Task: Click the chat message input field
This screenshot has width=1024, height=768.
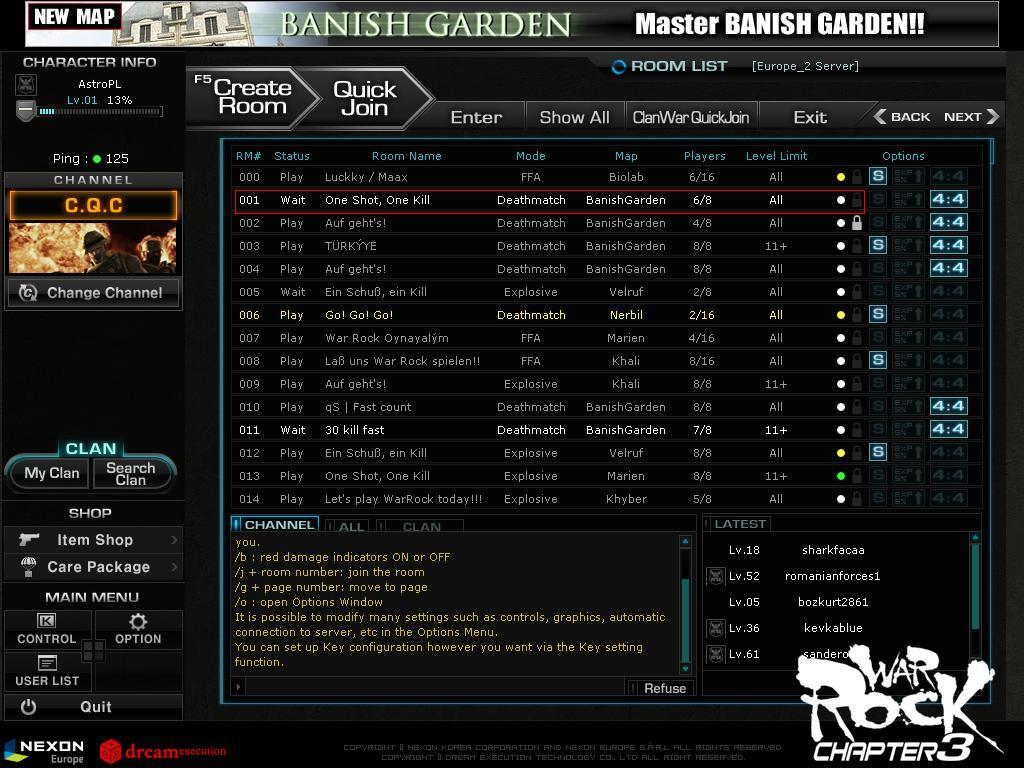Action: 435,687
